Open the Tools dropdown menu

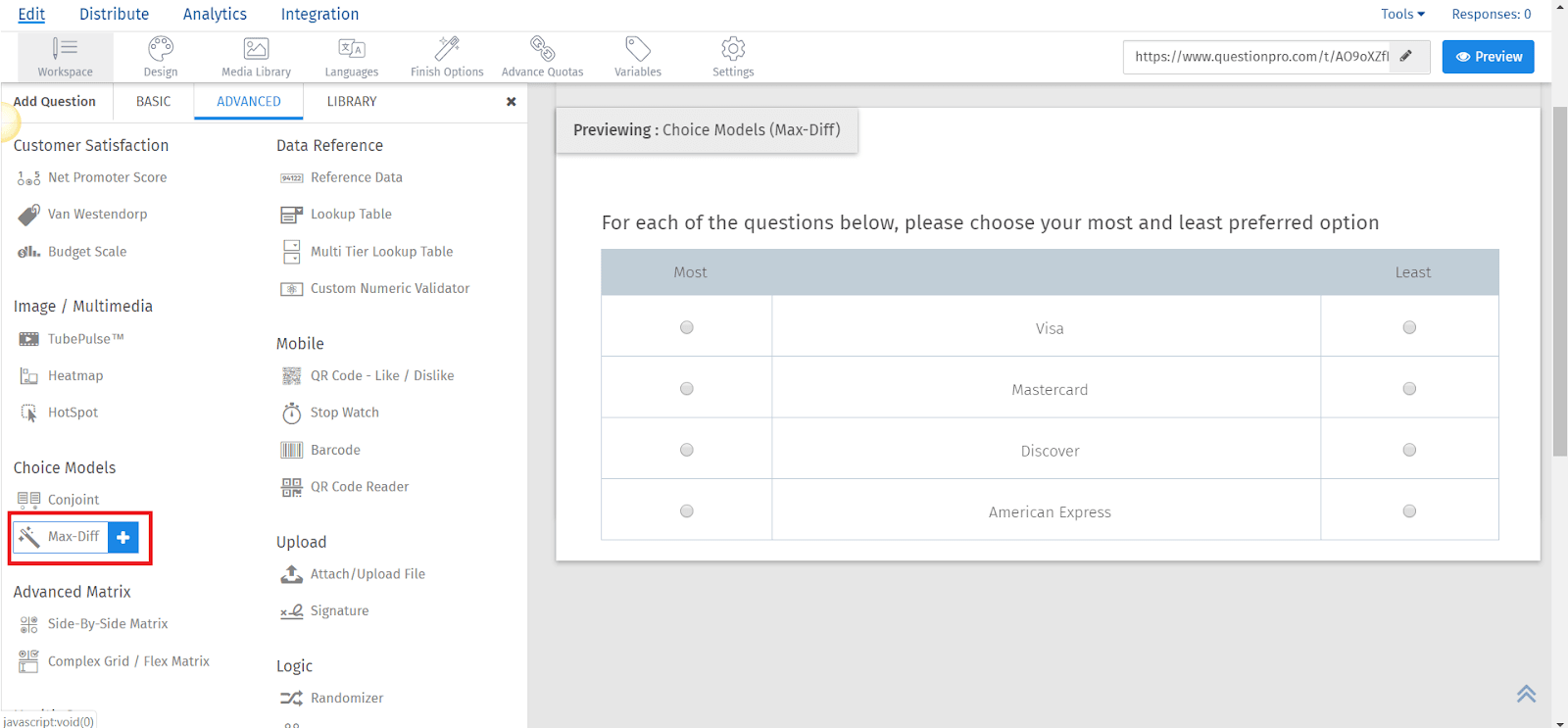coord(1402,14)
